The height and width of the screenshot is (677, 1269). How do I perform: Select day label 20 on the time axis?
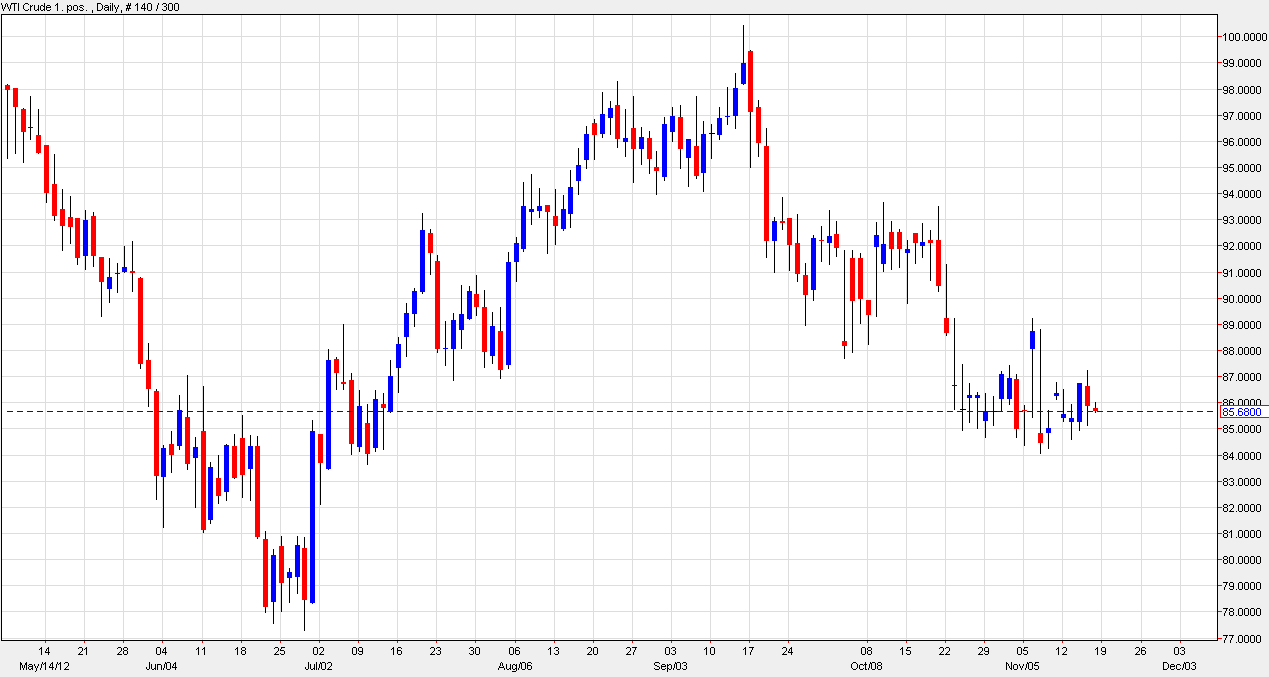pyautogui.click(x=592, y=649)
